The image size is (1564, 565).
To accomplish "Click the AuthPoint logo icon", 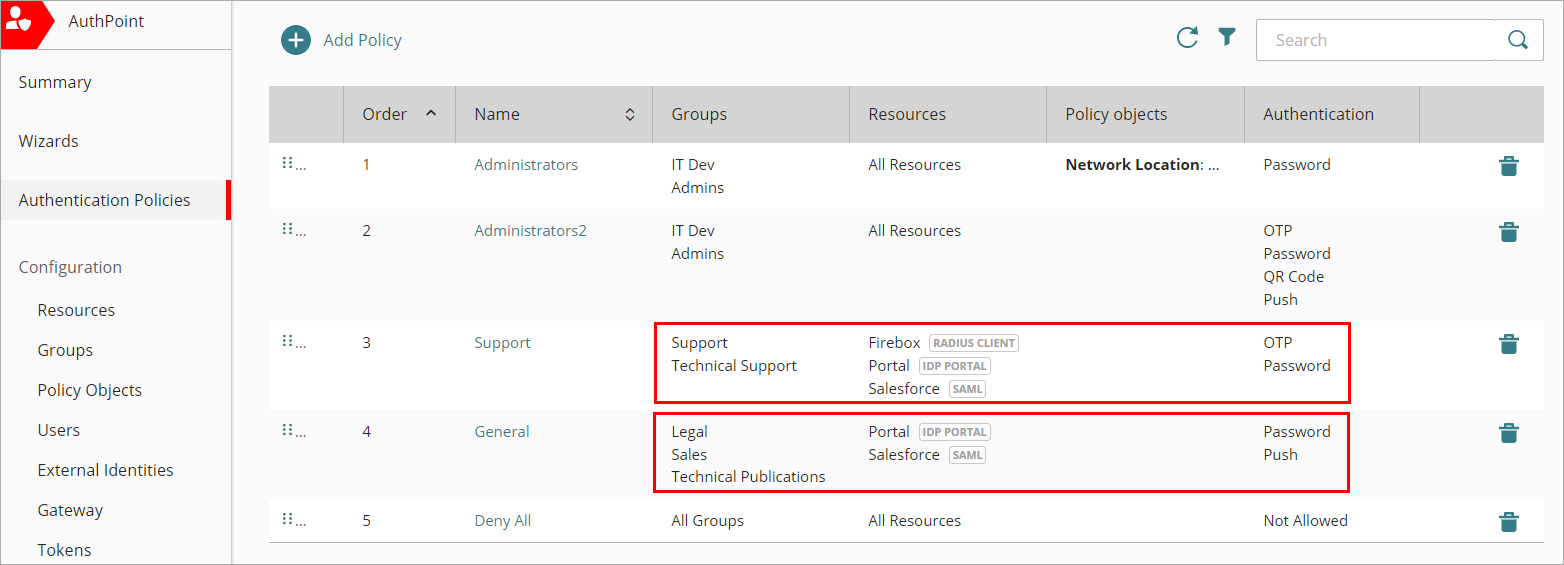I will (19, 22).
